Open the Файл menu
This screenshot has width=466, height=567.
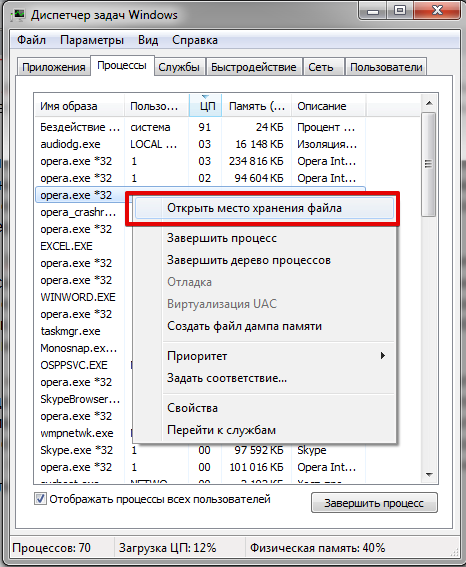click(31, 40)
